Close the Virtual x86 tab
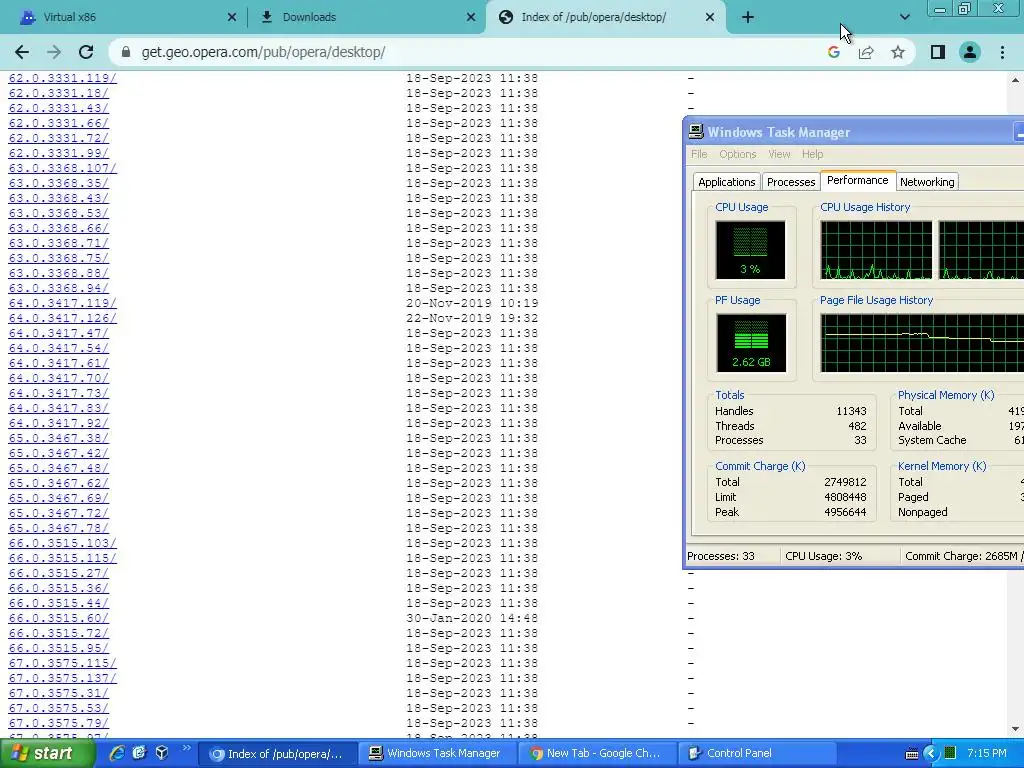Viewport: 1024px width, 768px height. point(232,18)
